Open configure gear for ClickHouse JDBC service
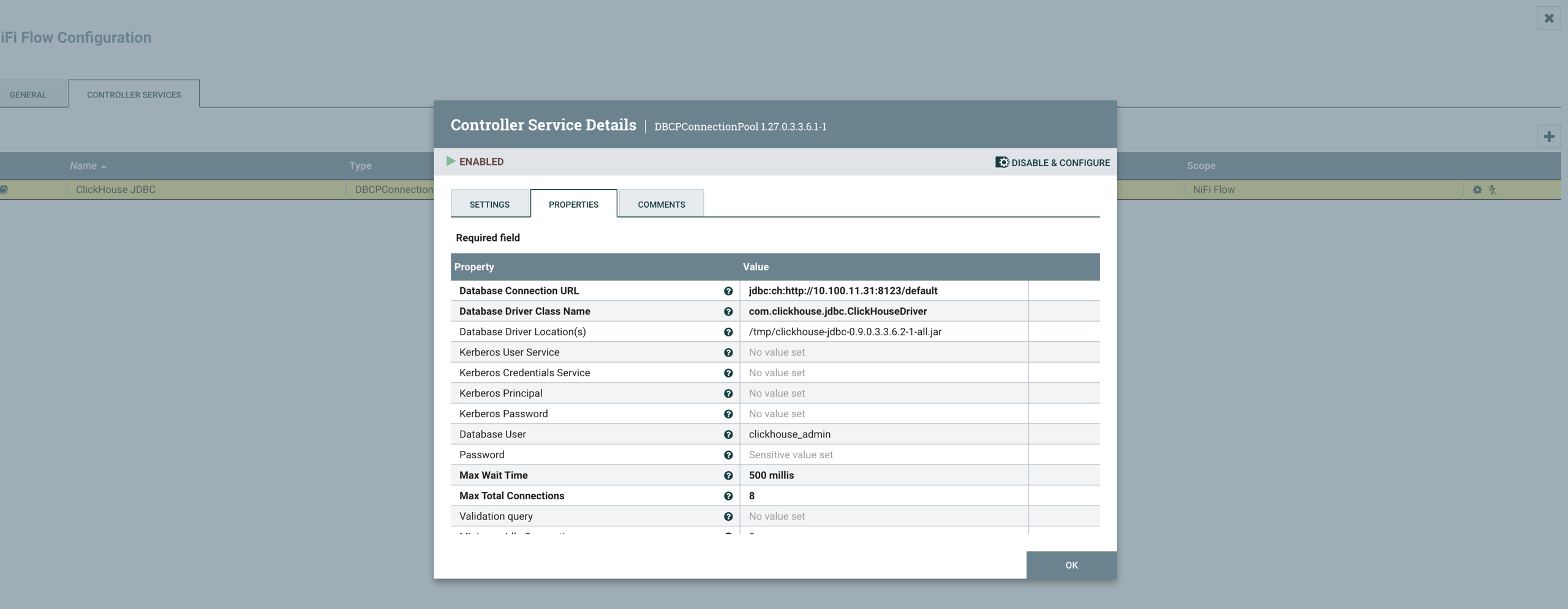This screenshot has height=609, width=1568. (x=1477, y=190)
